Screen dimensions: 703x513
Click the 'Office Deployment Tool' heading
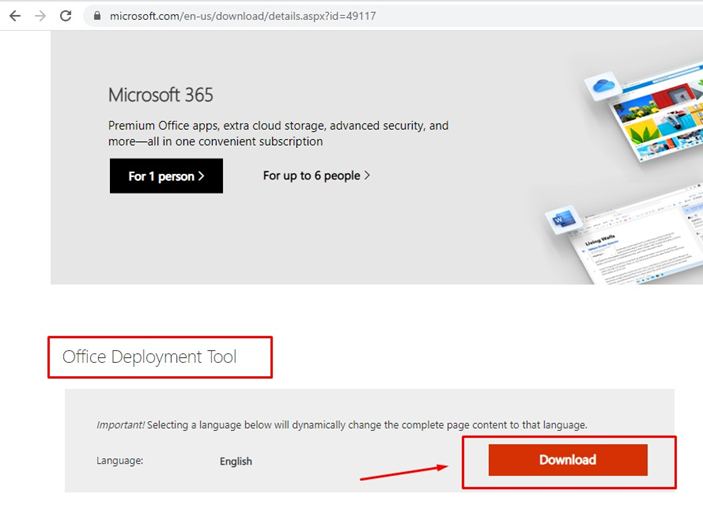(149, 356)
